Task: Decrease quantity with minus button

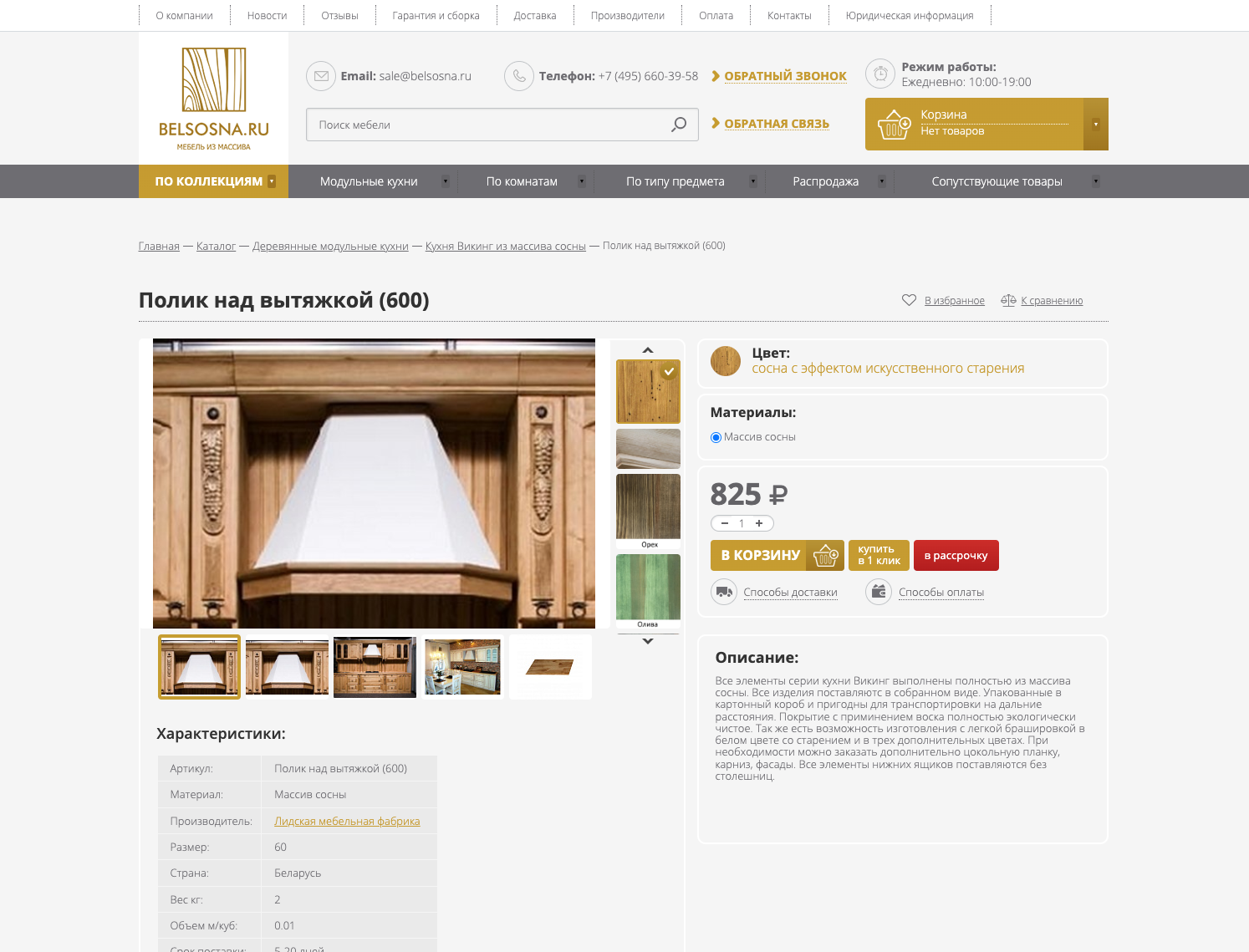Action: [725, 523]
